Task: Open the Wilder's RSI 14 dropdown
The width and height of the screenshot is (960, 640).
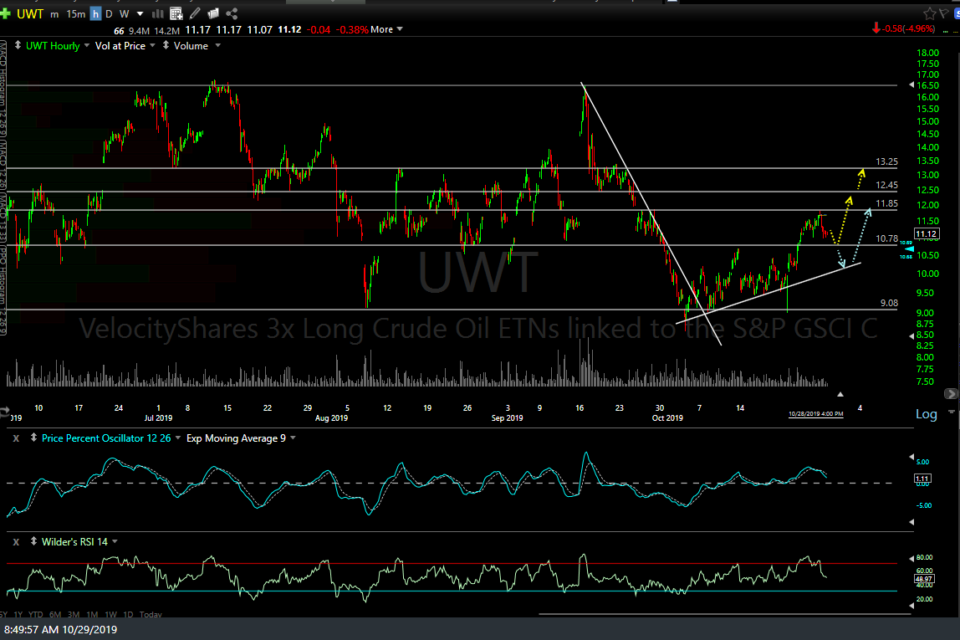Action: pyautogui.click(x=113, y=540)
